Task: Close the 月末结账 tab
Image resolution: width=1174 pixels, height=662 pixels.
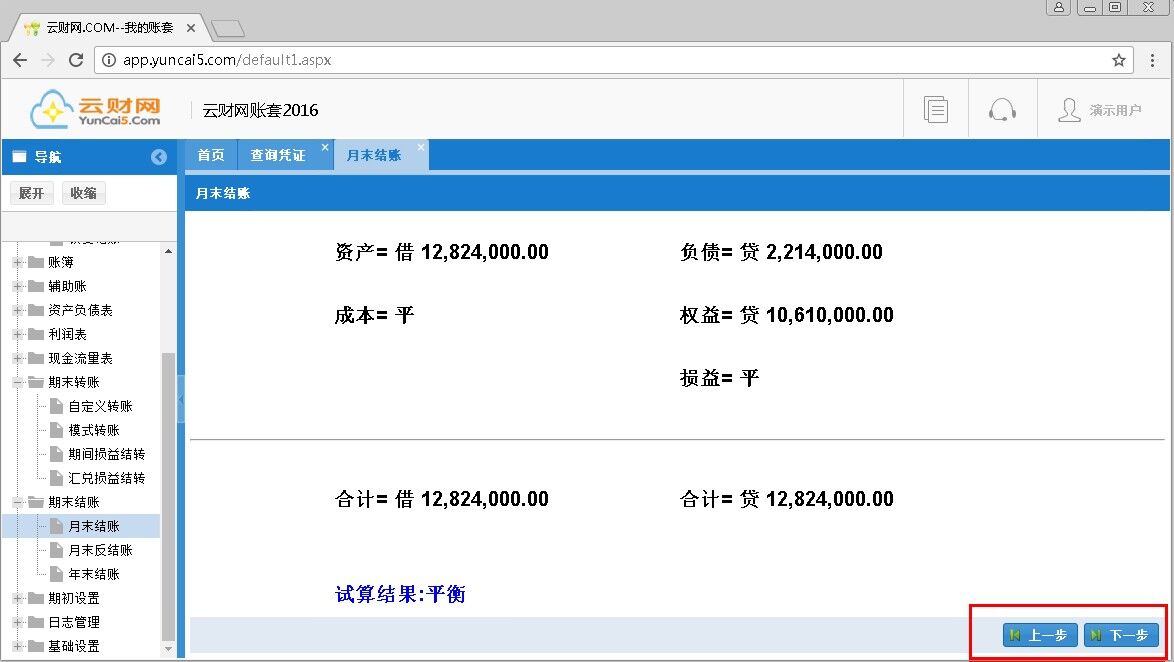Action: coord(421,148)
